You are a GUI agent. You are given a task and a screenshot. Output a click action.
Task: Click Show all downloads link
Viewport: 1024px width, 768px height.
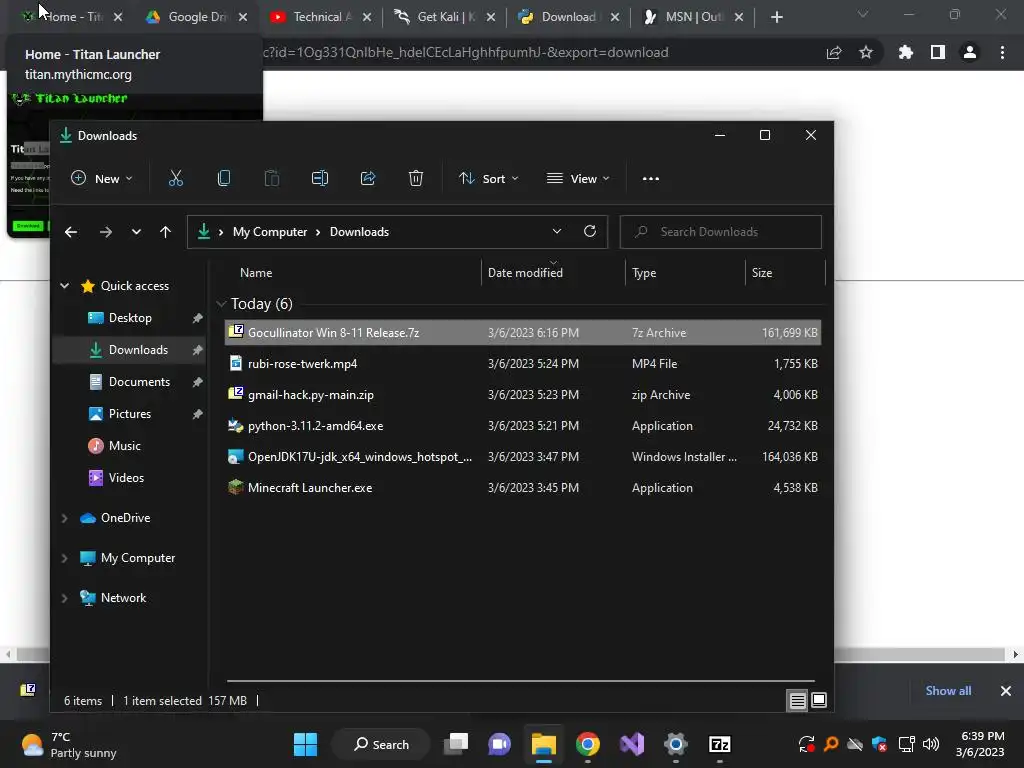(948, 690)
